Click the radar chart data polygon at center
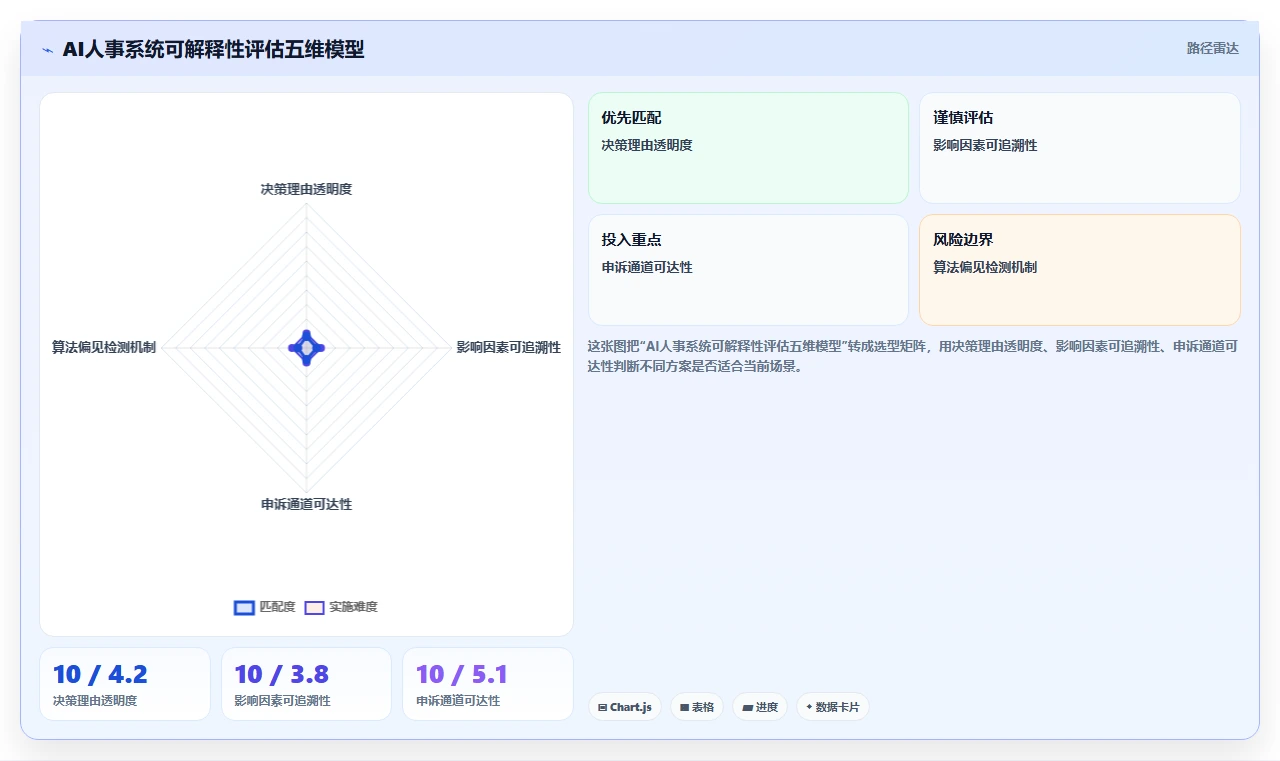Image resolution: width=1280 pixels, height=761 pixels. 306,347
